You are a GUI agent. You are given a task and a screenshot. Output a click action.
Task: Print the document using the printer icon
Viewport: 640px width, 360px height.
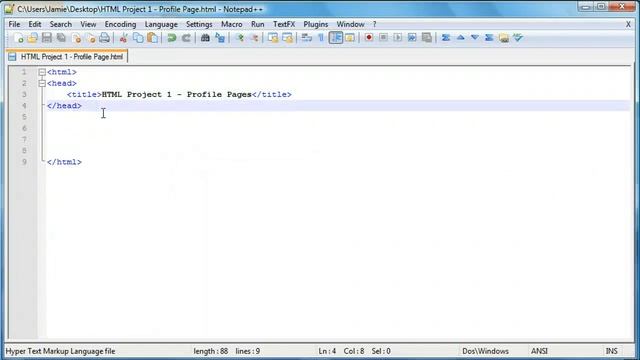(104, 38)
